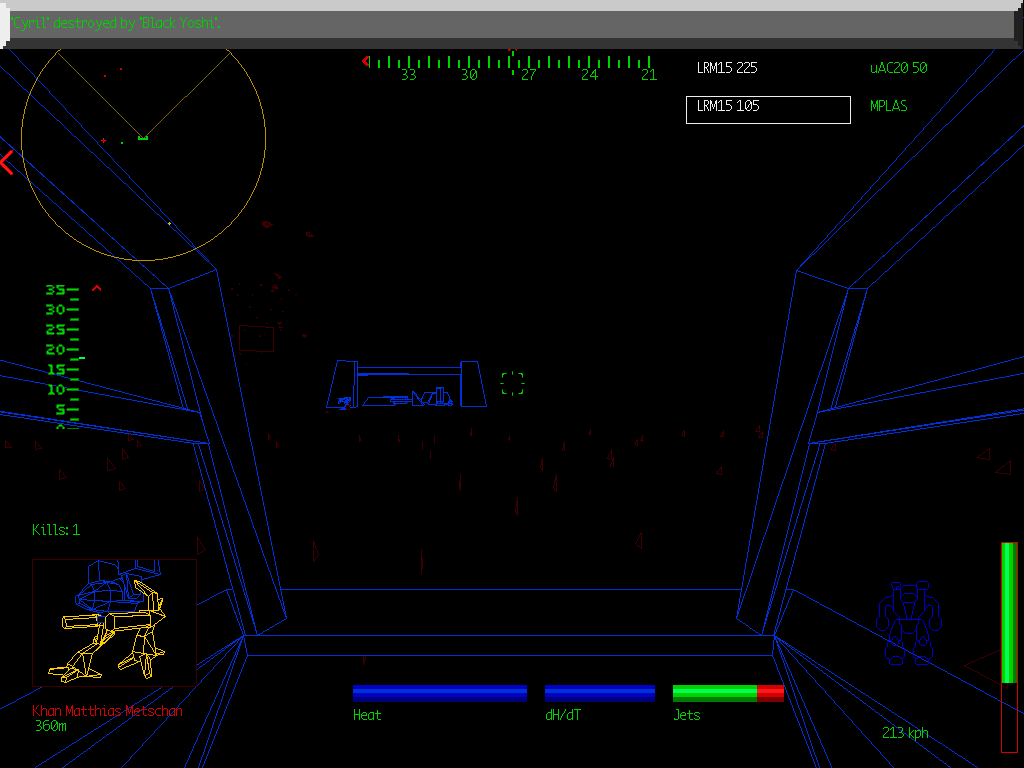The height and width of the screenshot is (768, 1024).
Task: Collapse the targeted mech wireframe panel
Action: (114, 622)
